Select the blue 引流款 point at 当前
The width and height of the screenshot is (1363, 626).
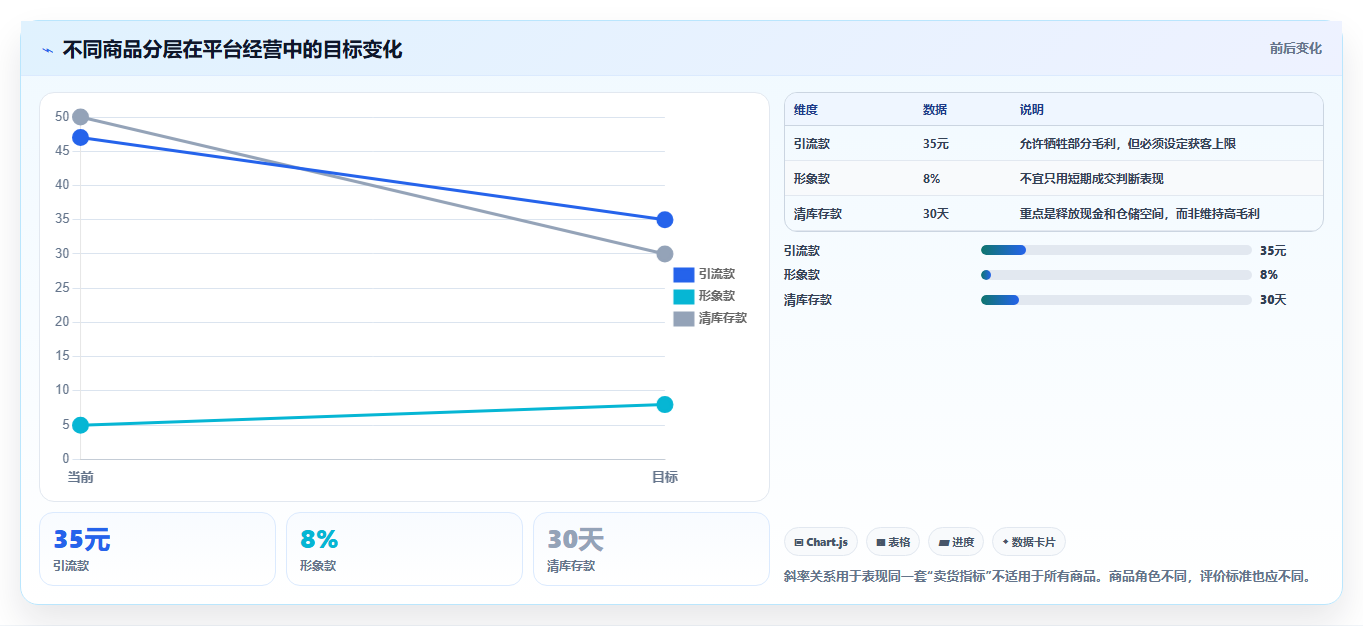point(81,137)
